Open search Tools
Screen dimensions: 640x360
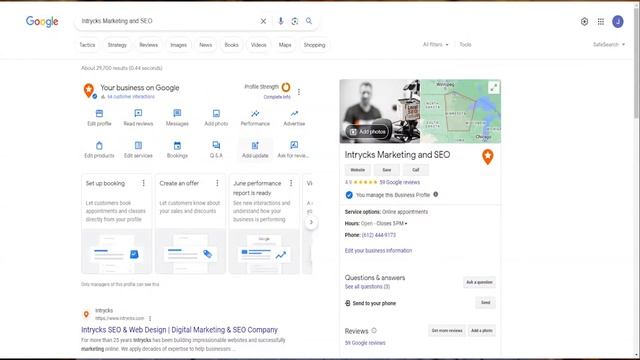pos(465,44)
